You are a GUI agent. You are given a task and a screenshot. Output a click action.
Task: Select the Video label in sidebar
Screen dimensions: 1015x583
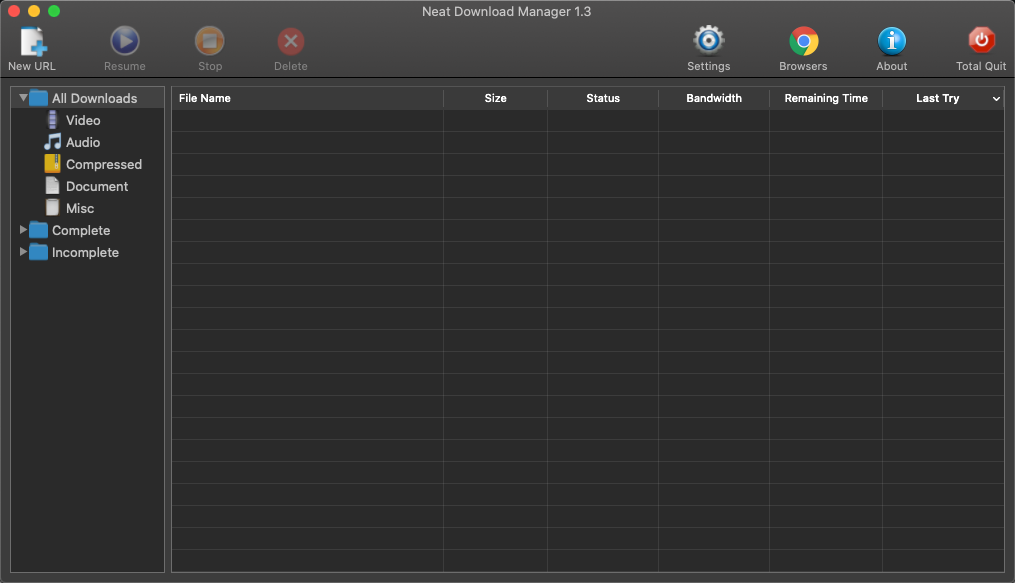click(83, 120)
